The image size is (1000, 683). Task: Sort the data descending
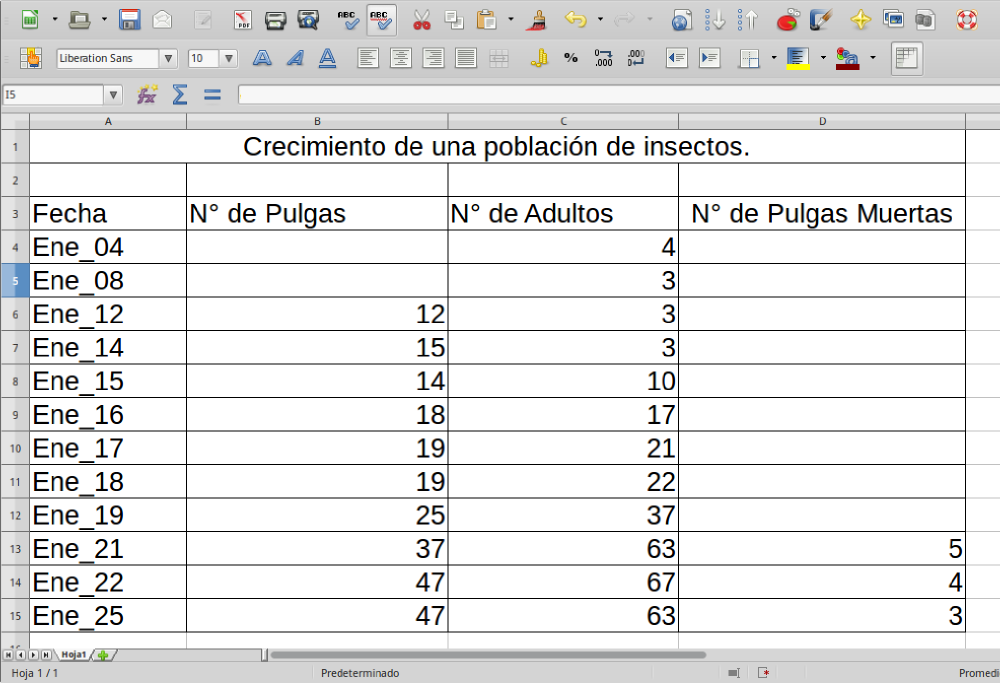747,20
